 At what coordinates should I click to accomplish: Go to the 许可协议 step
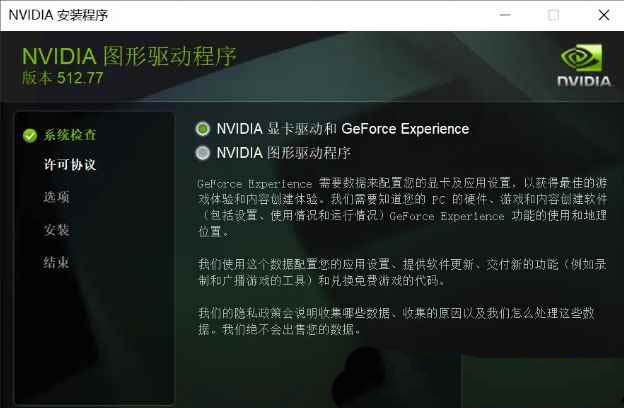pyautogui.click(x=70, y=164)
